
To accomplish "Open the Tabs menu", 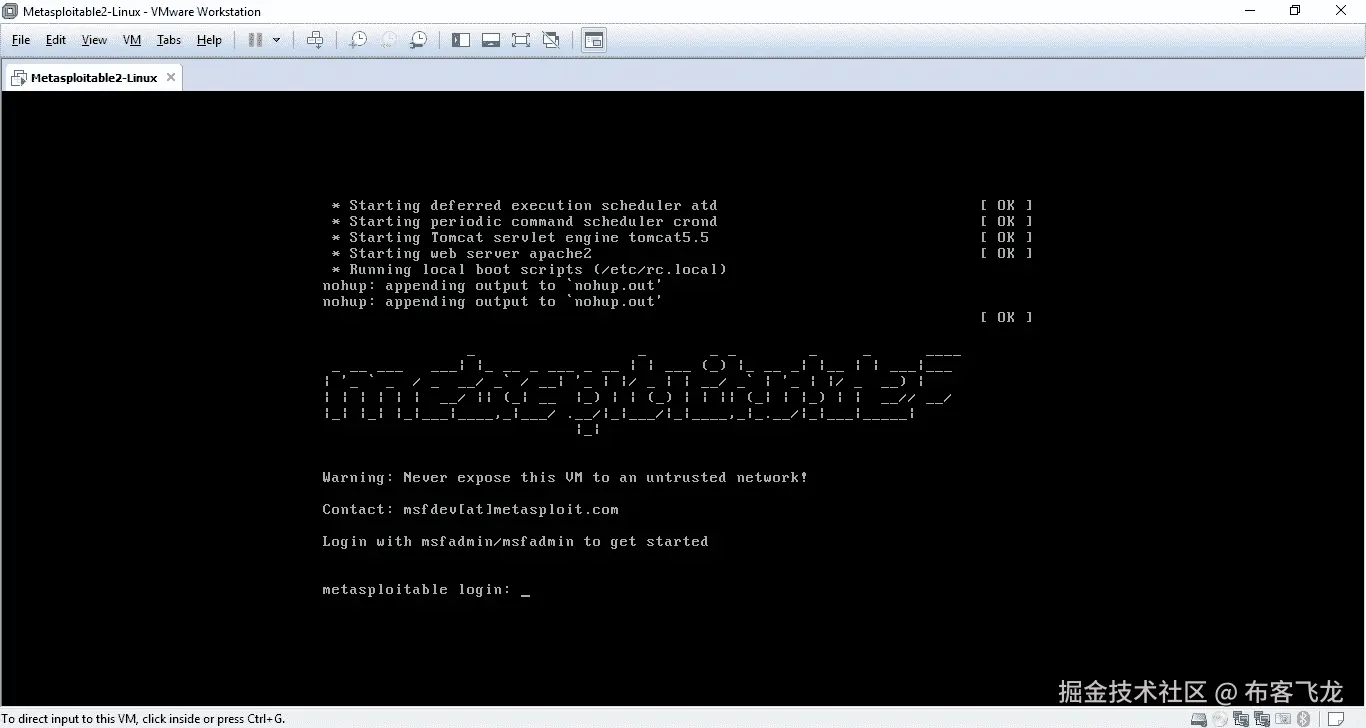I will pyautogui.click(x=169, y=40).
